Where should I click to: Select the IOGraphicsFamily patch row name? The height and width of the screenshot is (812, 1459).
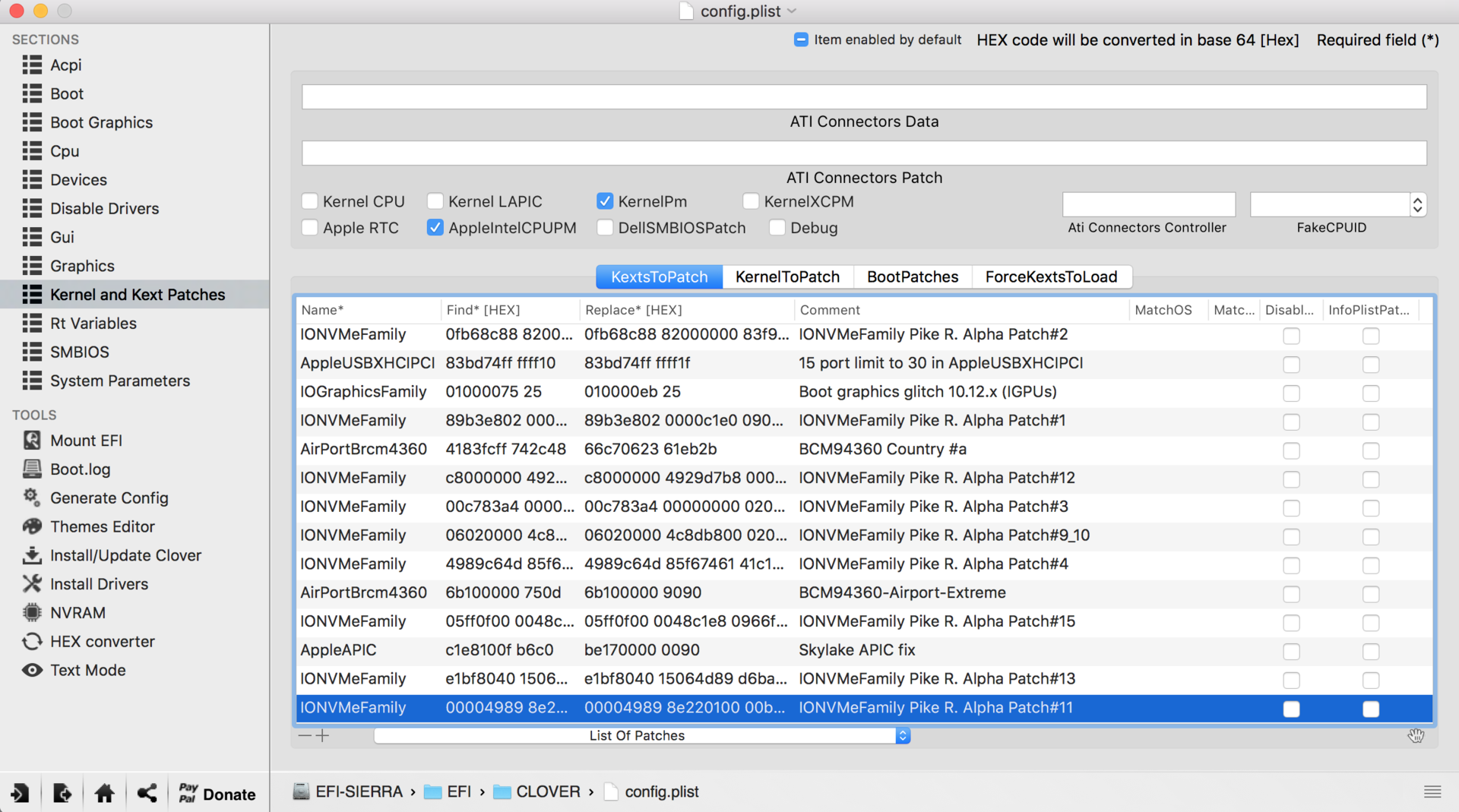[x=363, y=392]
